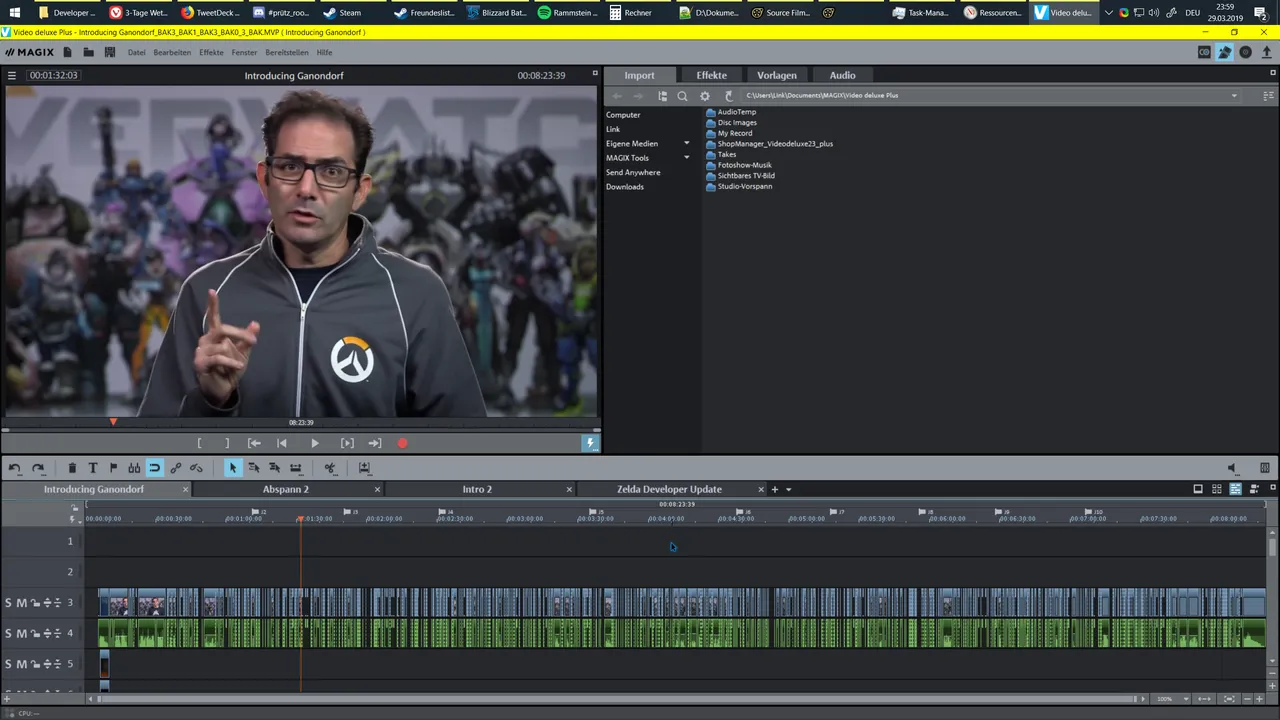Jump to the beginning of the movie
Image resolution: width=1280 pixels, height=720 pixels.
282,443
